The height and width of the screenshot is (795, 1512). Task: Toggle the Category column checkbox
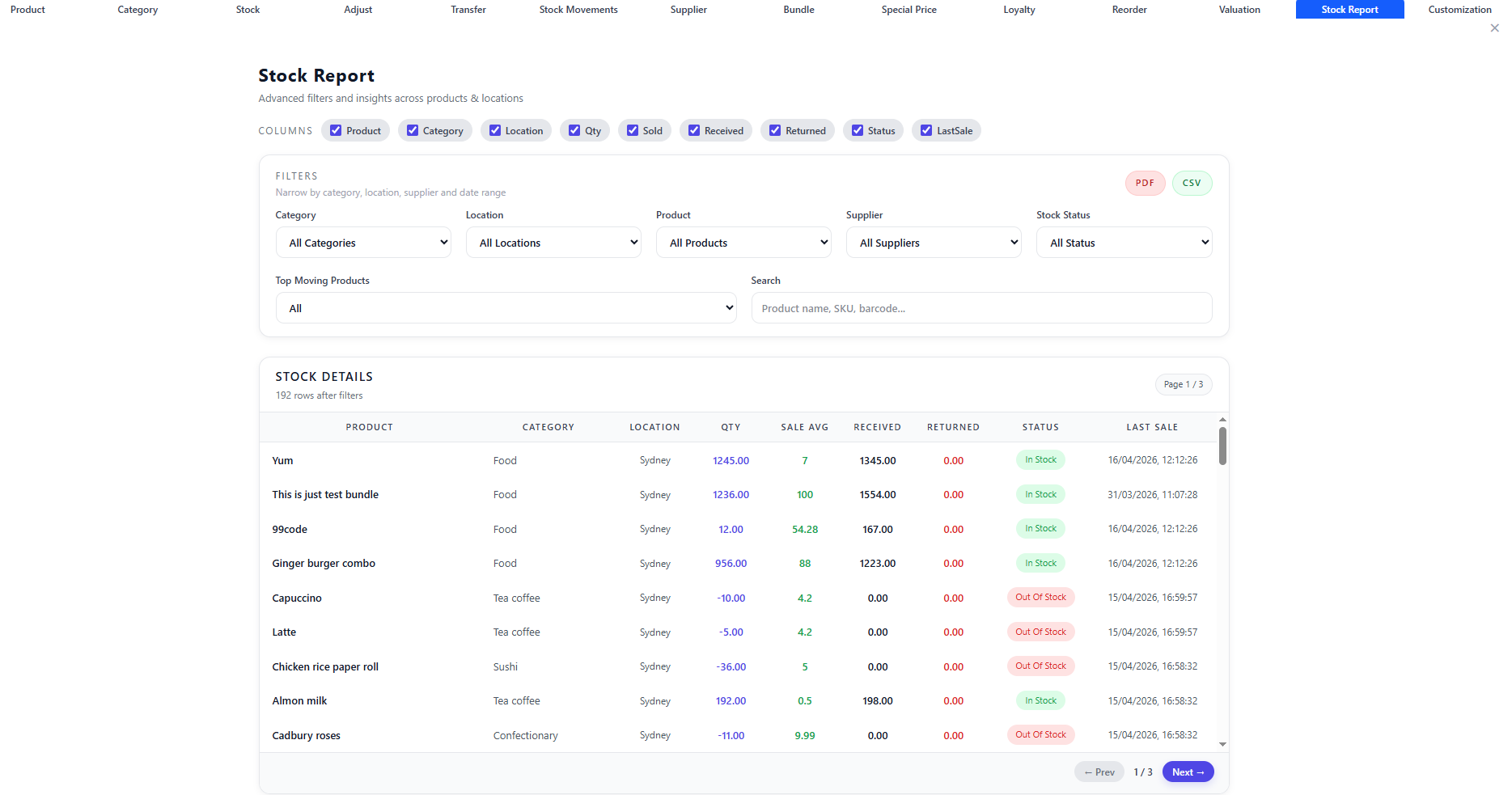coord(413,130)
